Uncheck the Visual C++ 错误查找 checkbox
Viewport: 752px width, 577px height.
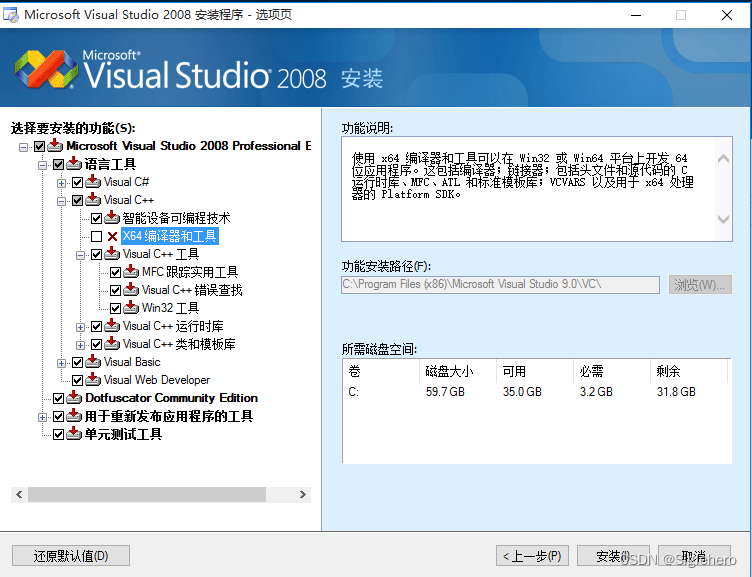click(115, 290)
